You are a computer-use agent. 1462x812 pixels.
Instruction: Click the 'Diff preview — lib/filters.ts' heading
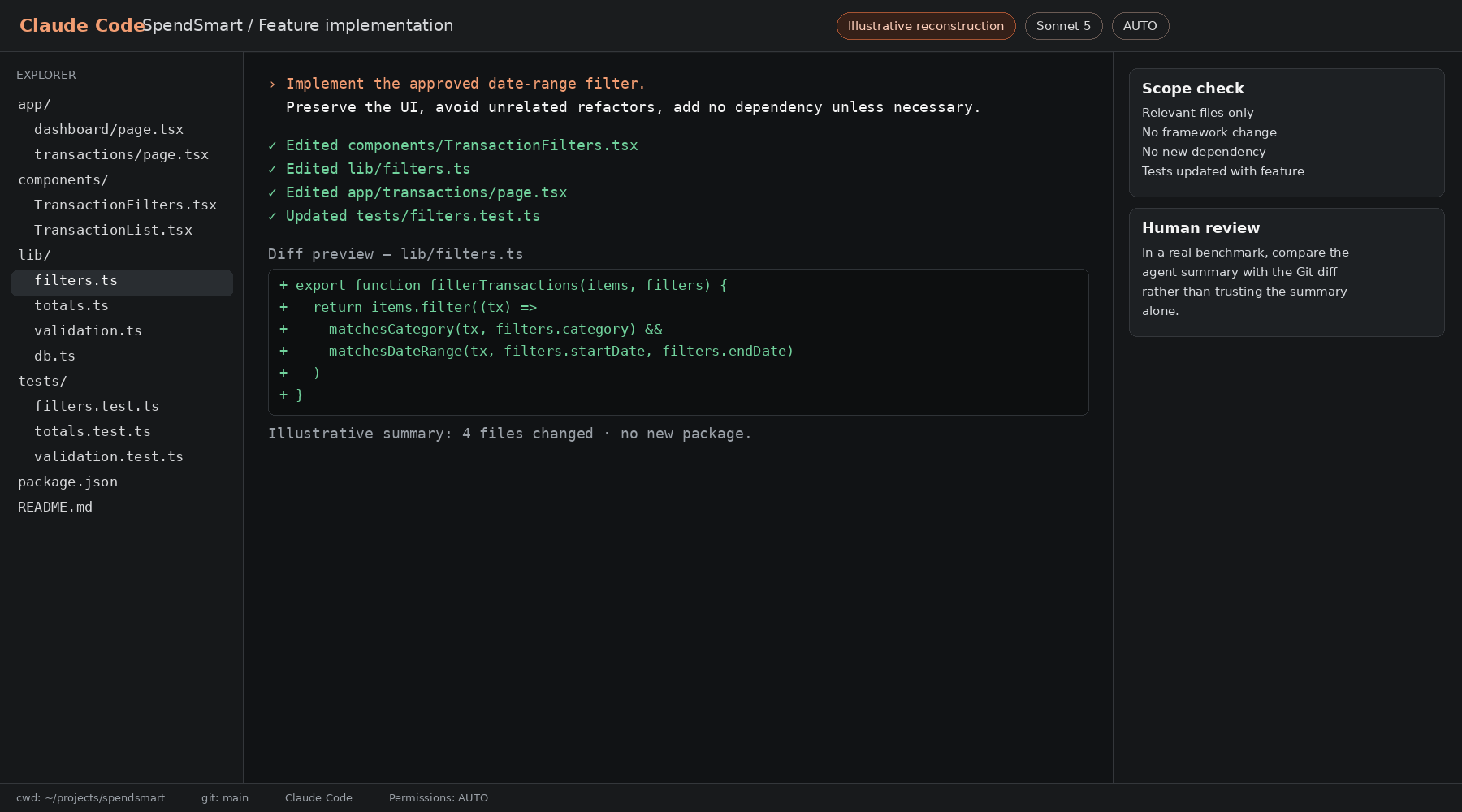396,254
